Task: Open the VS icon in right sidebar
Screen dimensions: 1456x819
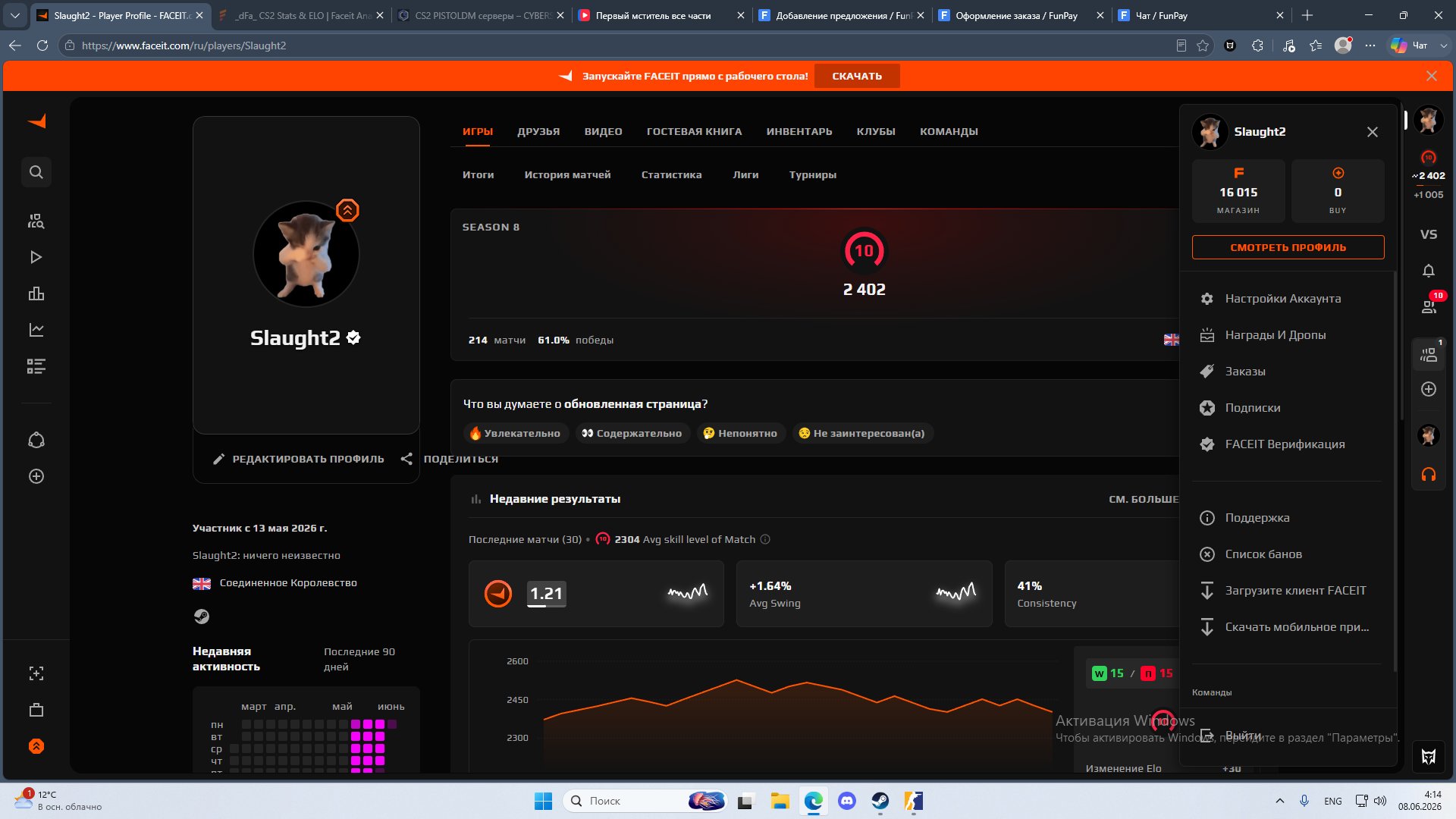Action: coord(1429,234)
